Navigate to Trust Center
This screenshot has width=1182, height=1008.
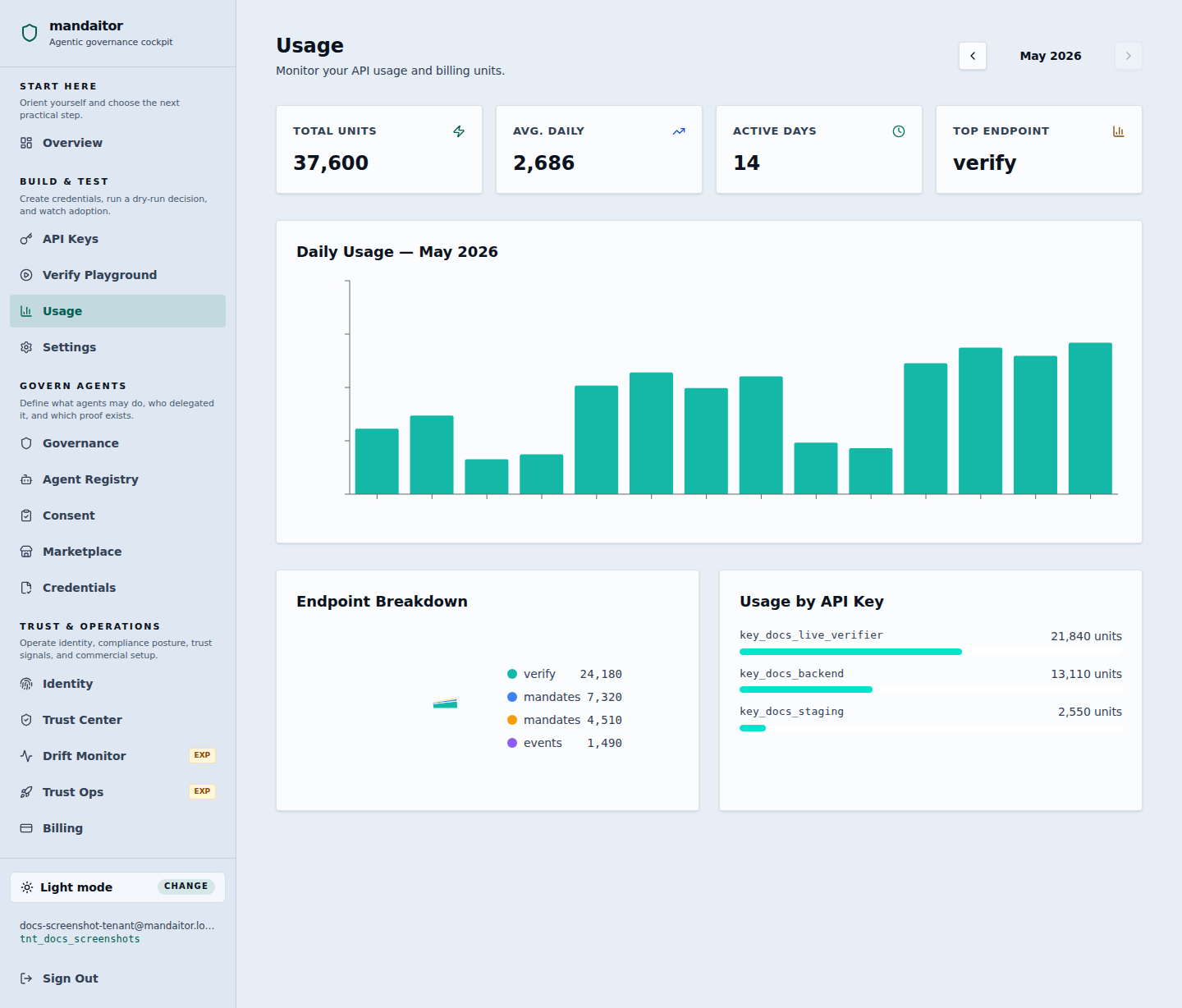coord(117,720)
